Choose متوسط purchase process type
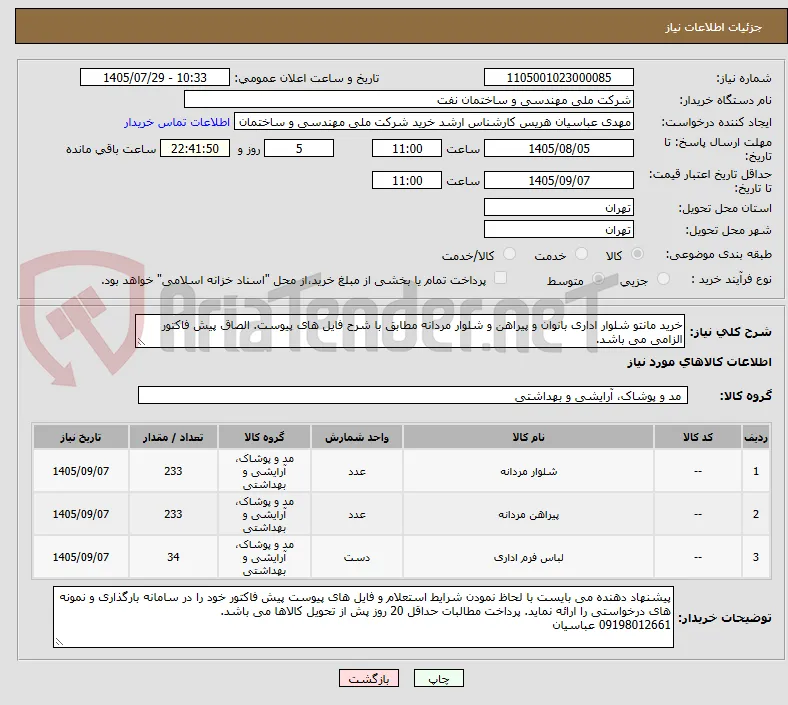The height and width of the screenshot is (705, 788). pos(598,279)
